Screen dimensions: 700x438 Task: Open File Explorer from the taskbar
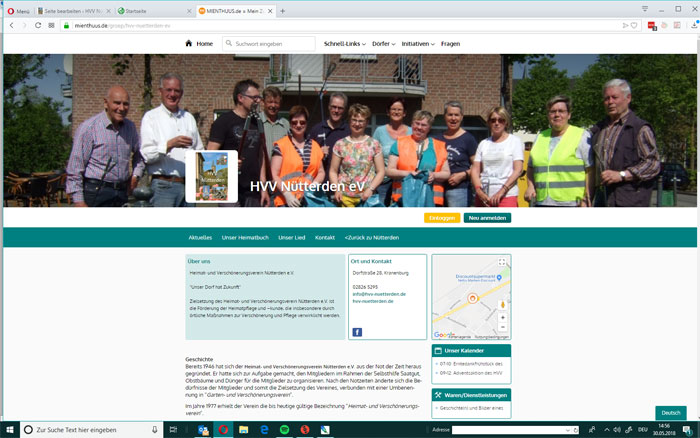[x=243, y=430]
